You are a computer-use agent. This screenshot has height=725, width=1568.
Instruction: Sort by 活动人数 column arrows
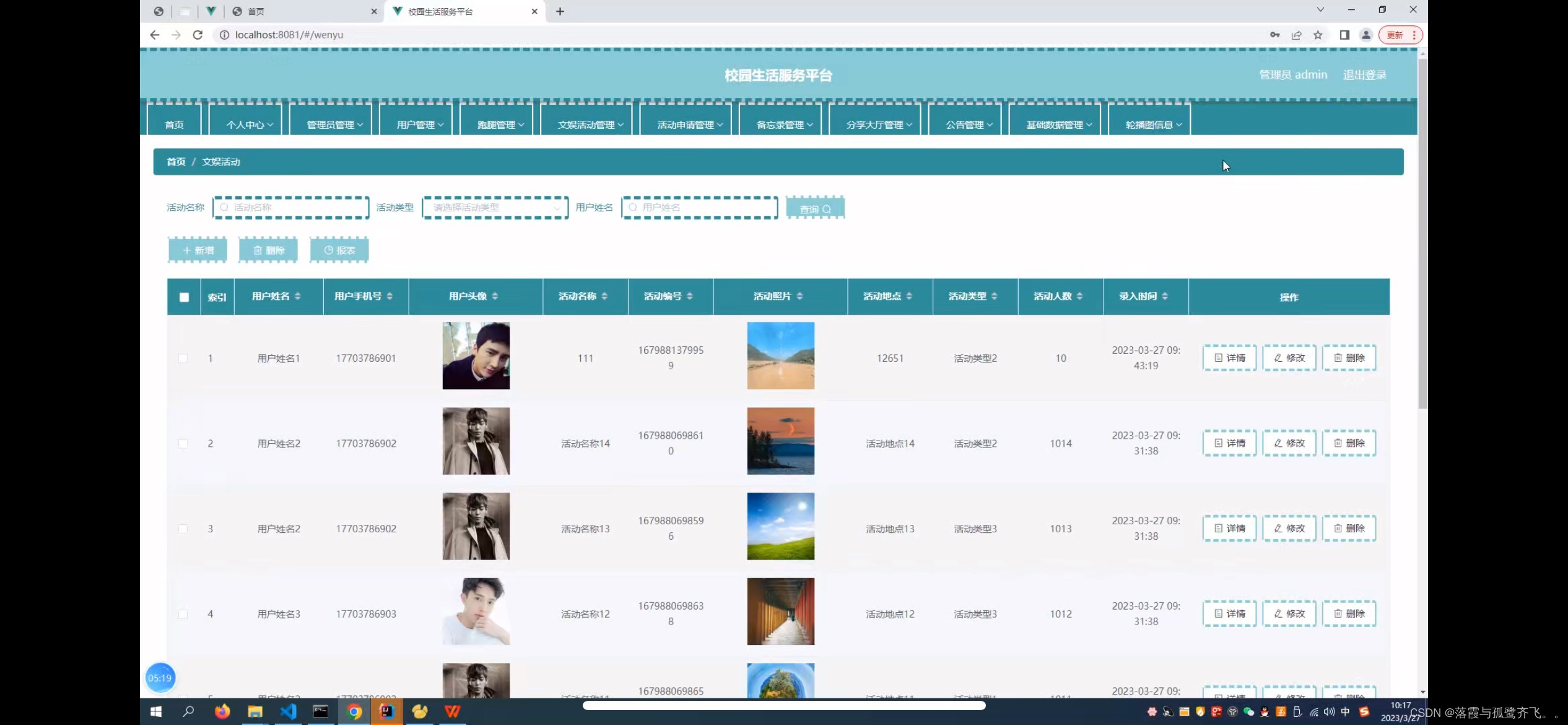coord(1079,296)
